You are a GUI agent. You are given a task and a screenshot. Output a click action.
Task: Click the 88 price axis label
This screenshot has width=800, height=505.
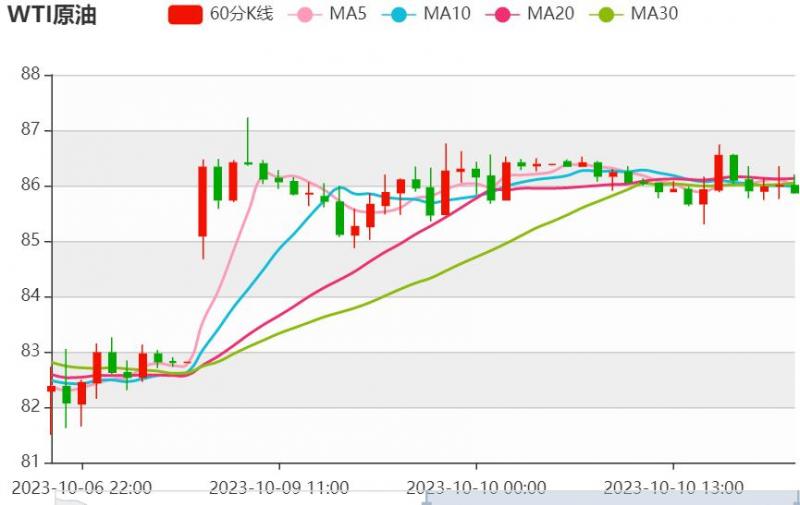(31, 74)
